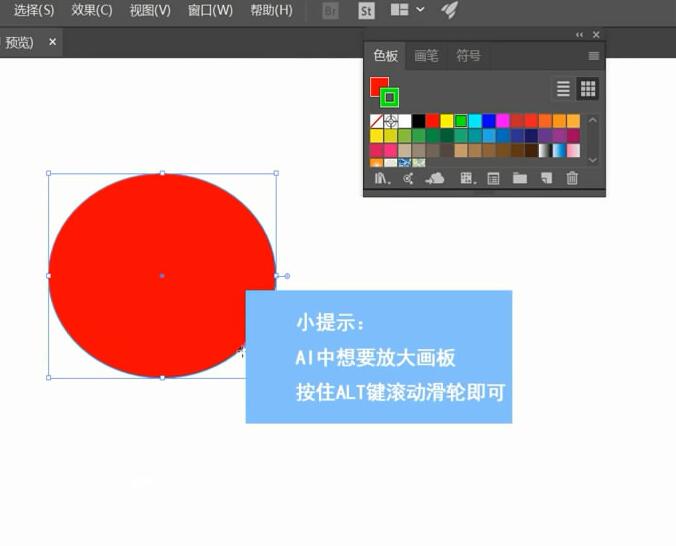Click the Delete Swatch trash icon

tap(572, 178)
